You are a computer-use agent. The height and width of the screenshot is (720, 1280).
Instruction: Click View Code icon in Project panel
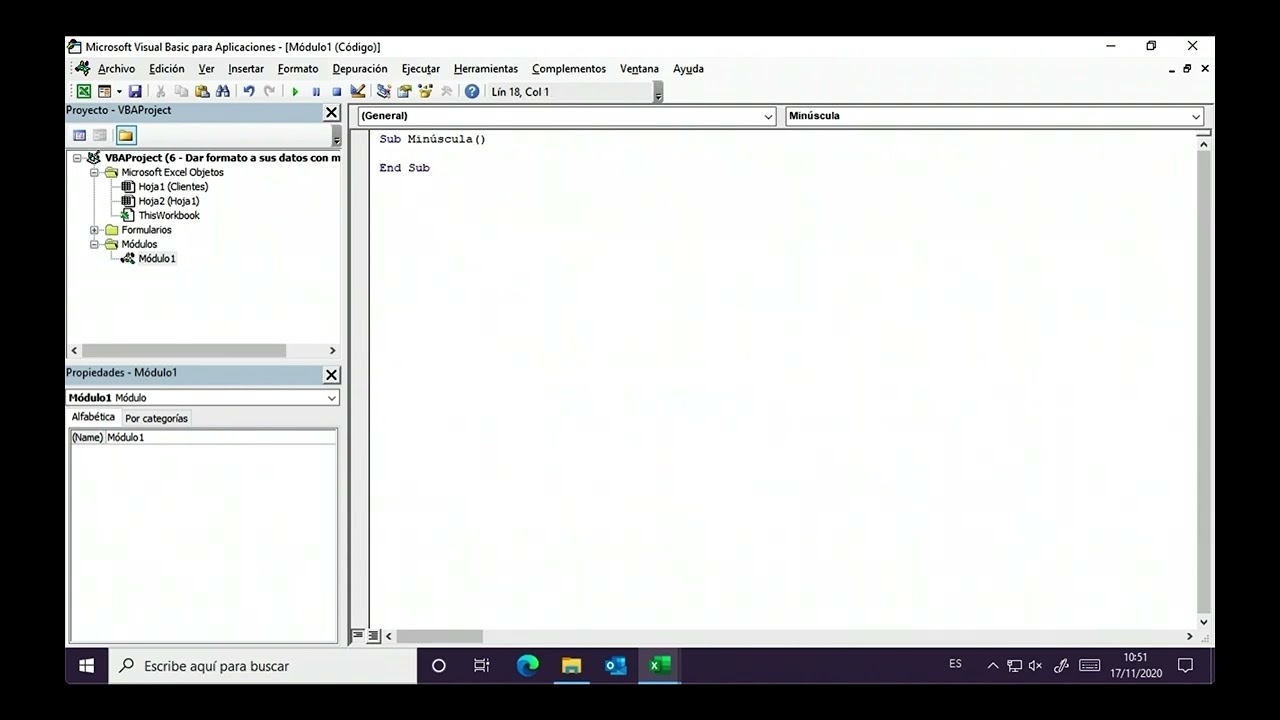tap(80, 135)
